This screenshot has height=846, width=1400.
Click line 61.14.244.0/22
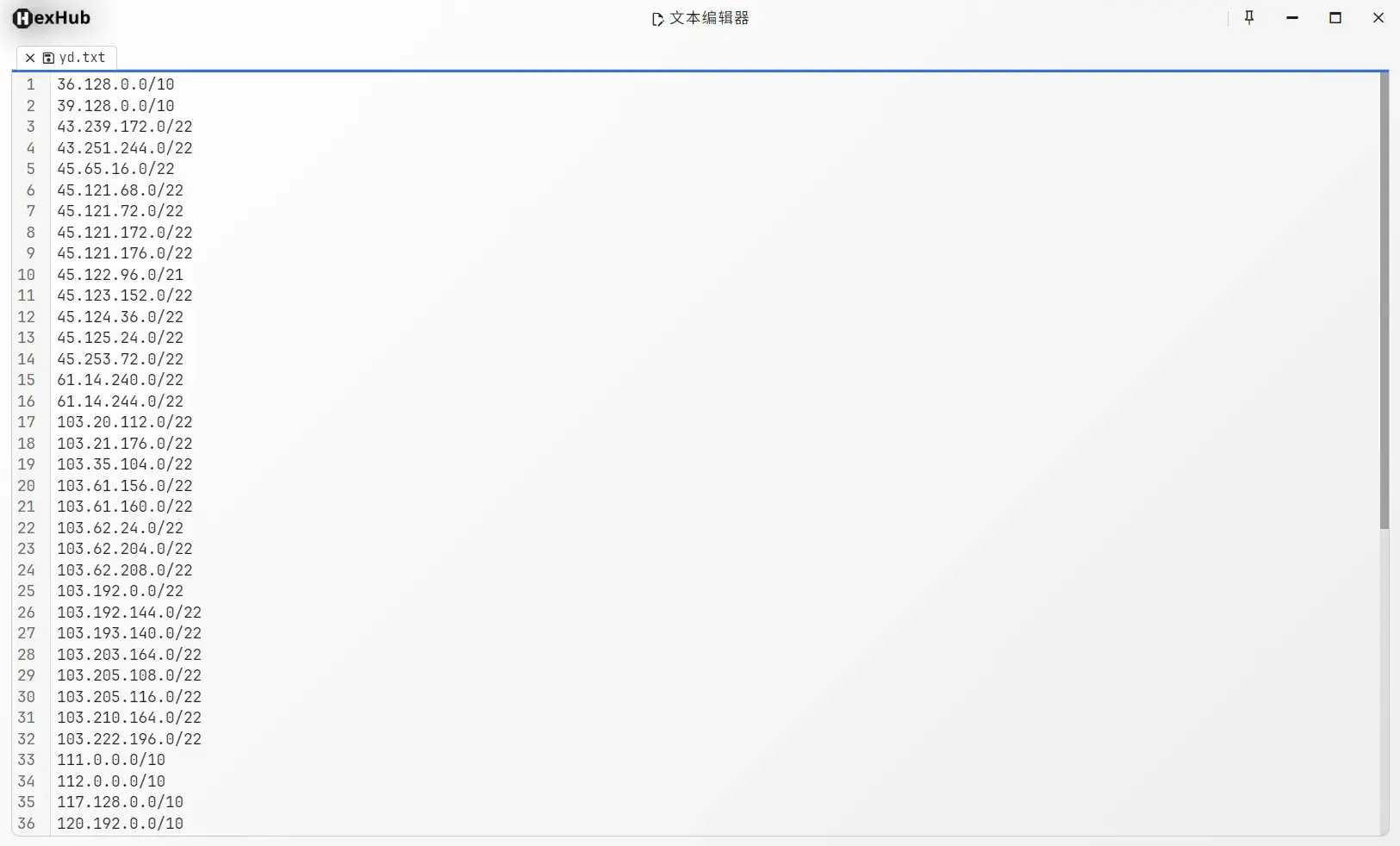(x=120, y=401)
